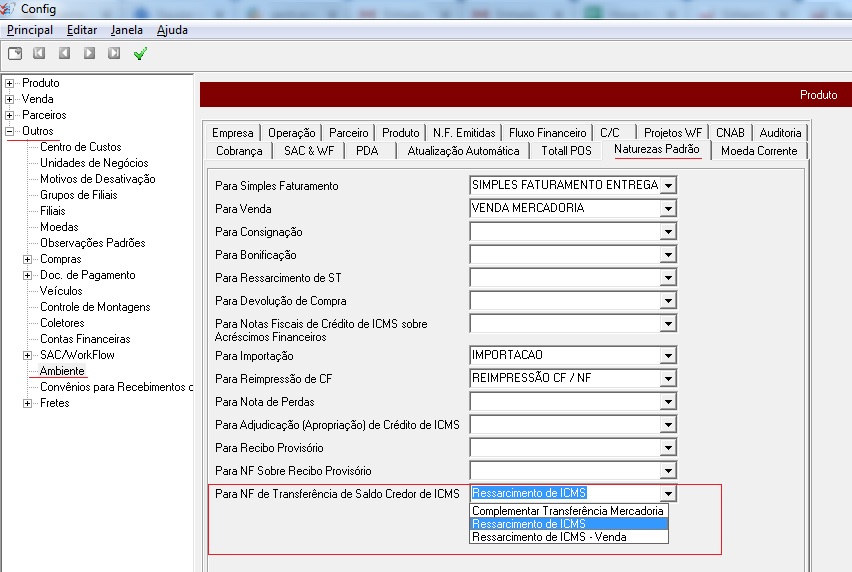Switch to the Cobrança tab

point(239,151)
